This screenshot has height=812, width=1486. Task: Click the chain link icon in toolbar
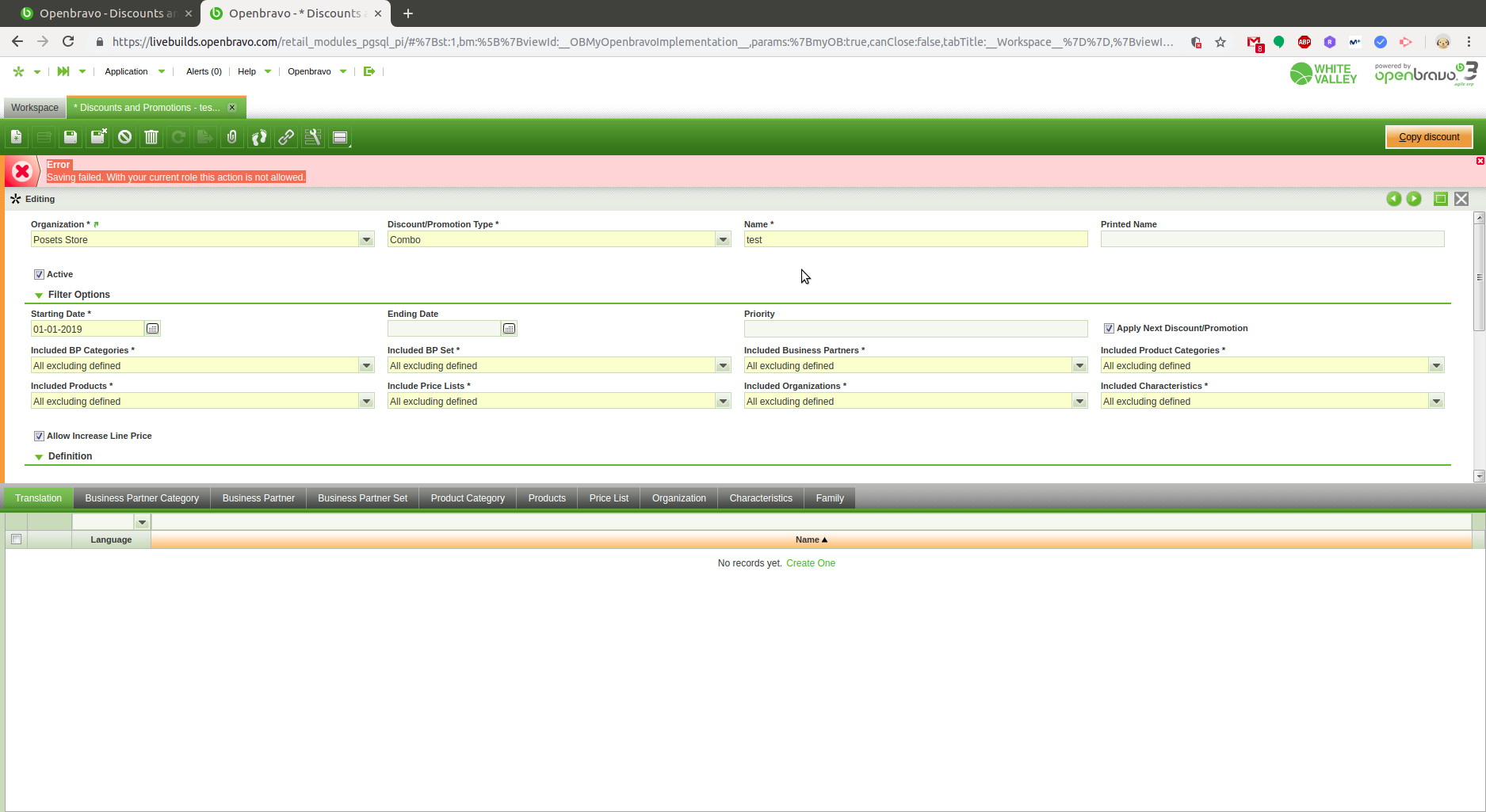tap(286, 137)
